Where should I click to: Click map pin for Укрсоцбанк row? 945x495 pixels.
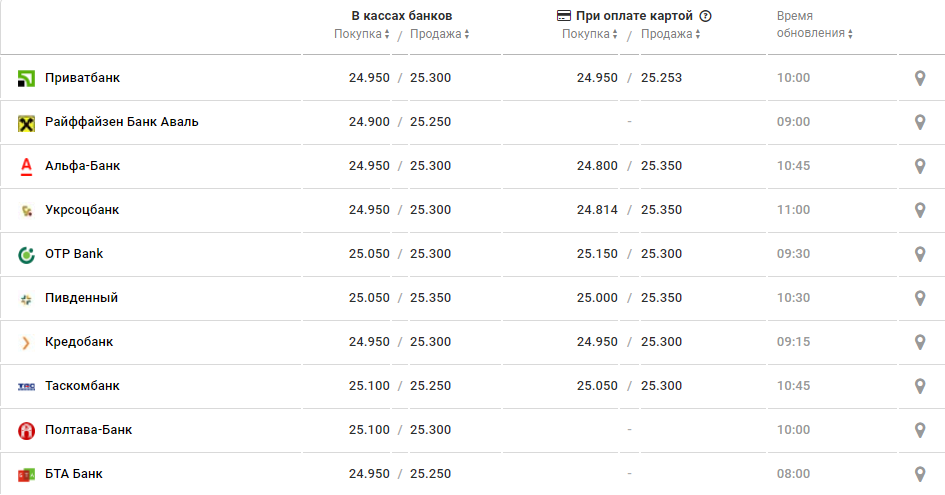(920, 210)
